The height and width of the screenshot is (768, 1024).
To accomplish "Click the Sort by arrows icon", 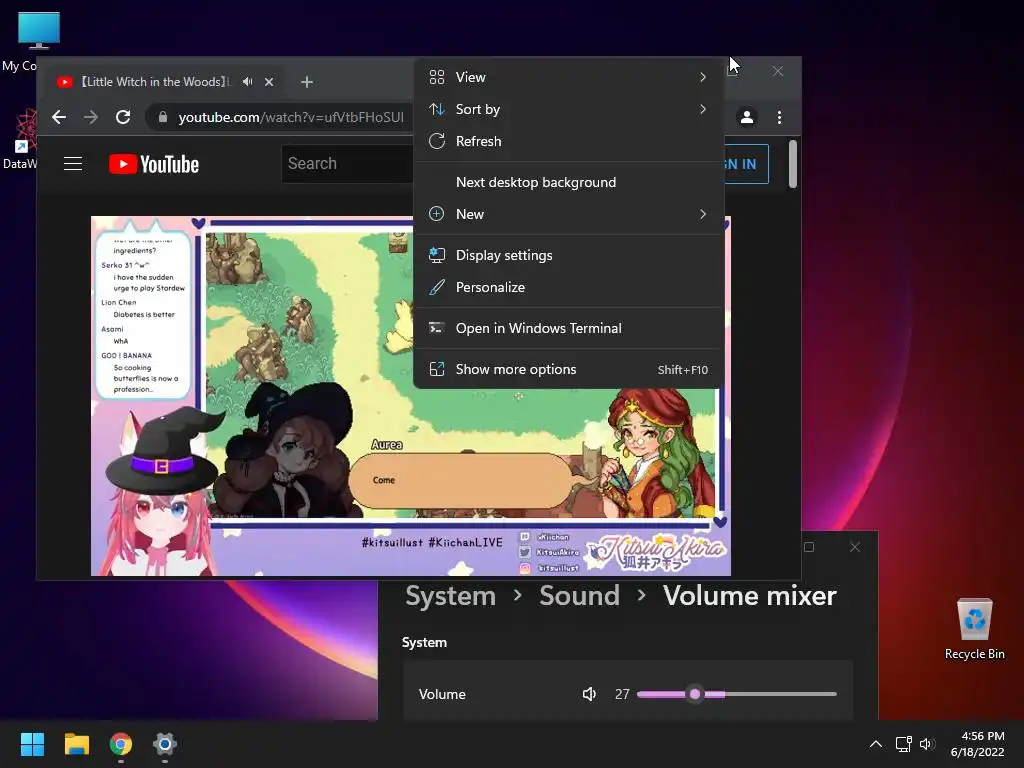I will click(437, 109).
